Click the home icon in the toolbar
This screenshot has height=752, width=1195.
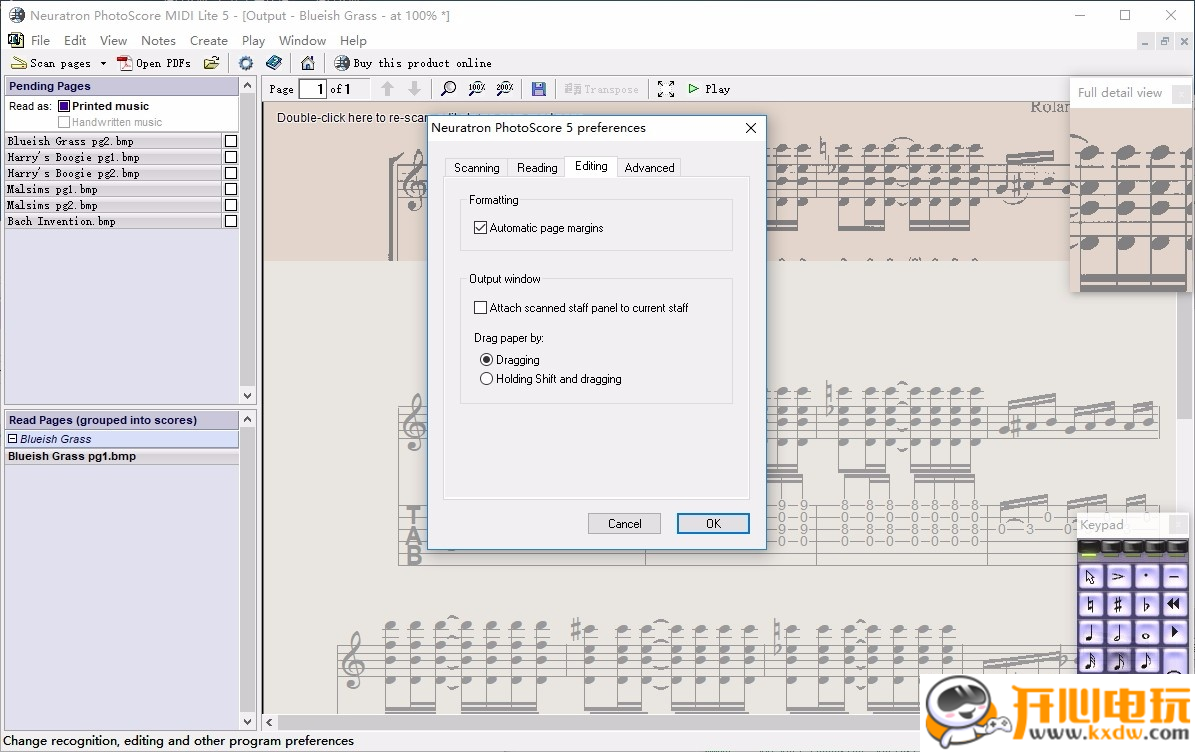[x=308, y=63]
